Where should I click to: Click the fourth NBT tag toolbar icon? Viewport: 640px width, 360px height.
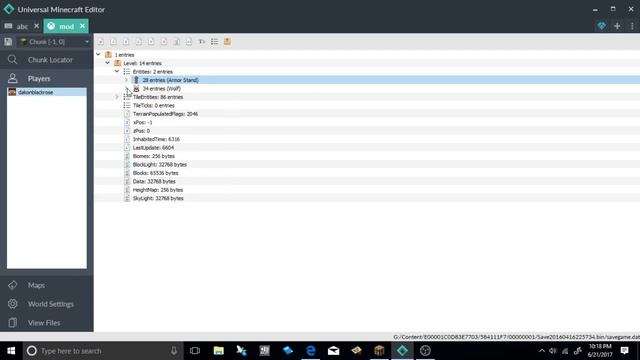pyautogui.click(x=139, y=42)
